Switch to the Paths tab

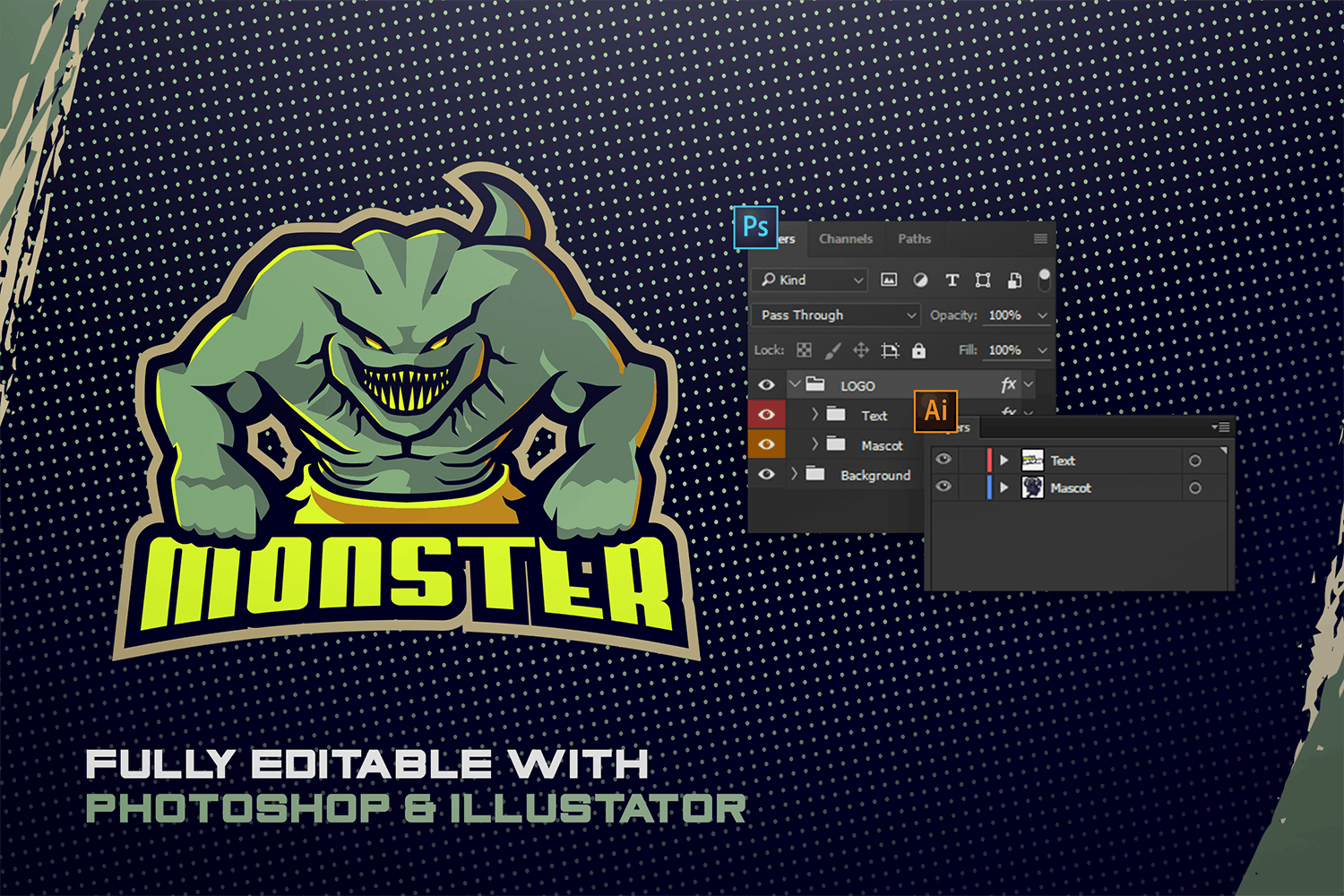click(914, 239)
